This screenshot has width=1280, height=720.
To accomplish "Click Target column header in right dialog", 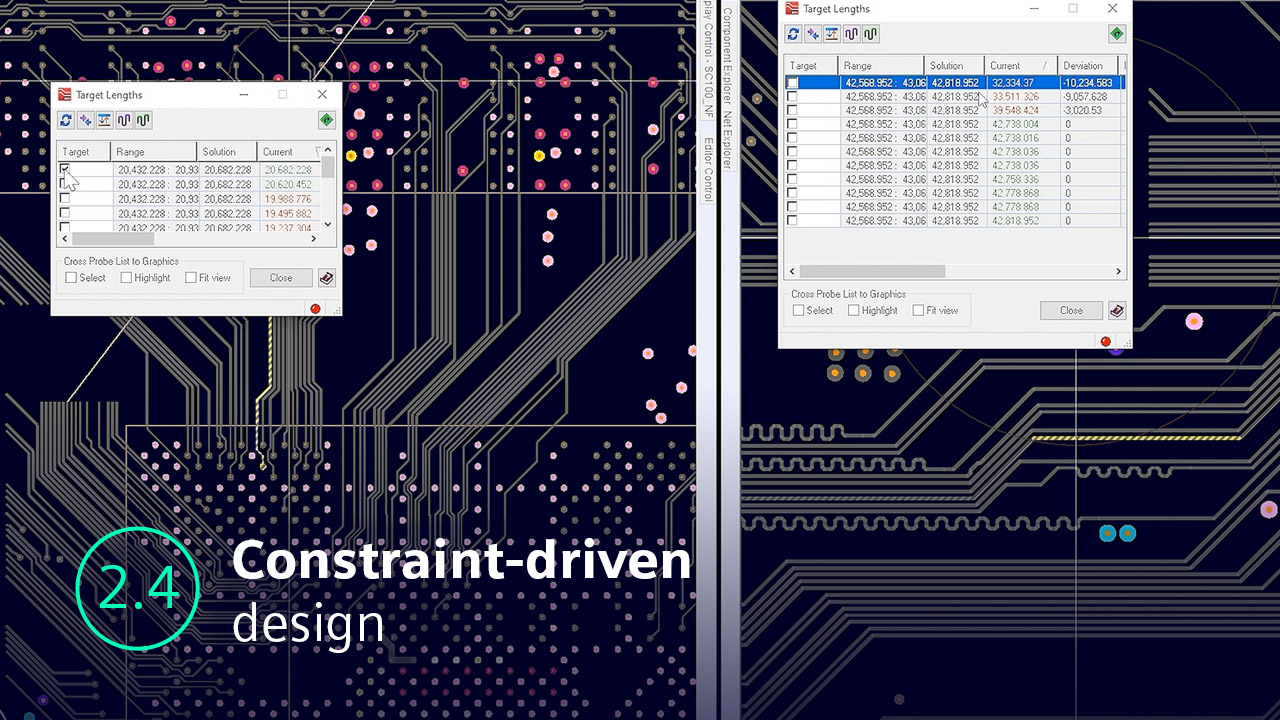I will pyautogui.click(x=812, y=66).
